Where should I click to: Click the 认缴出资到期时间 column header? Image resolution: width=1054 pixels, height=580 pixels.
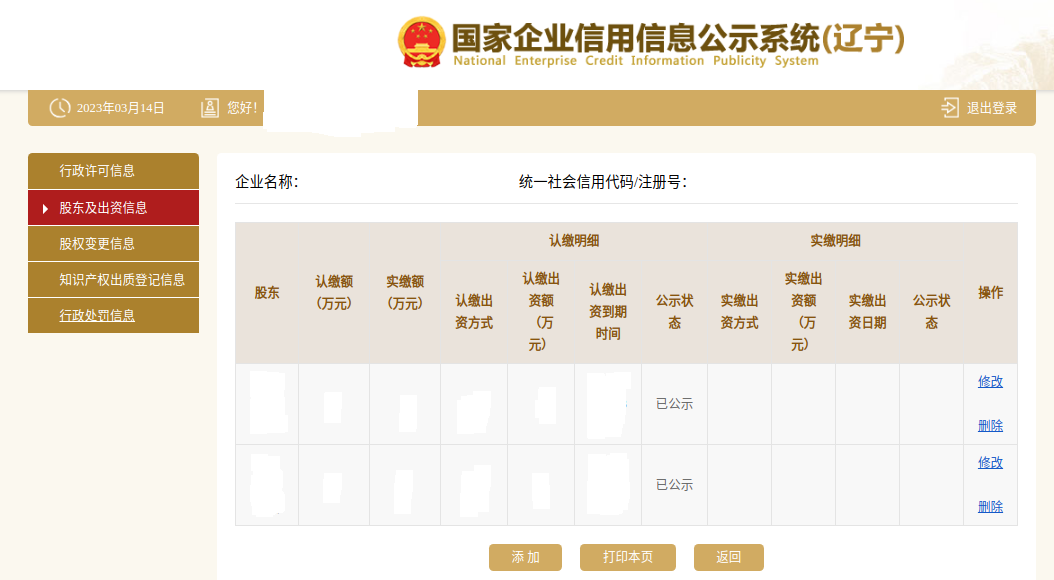tap(608, 311)
